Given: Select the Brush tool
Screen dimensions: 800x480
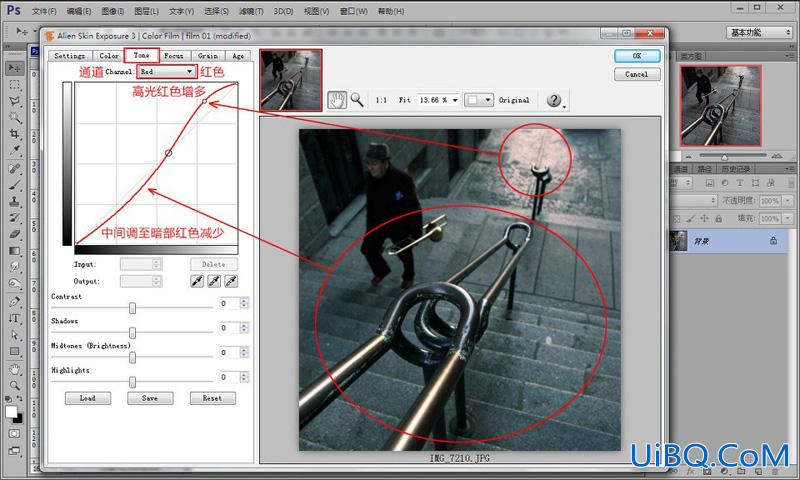Looking at the screenshot, I should coord(14,185).
